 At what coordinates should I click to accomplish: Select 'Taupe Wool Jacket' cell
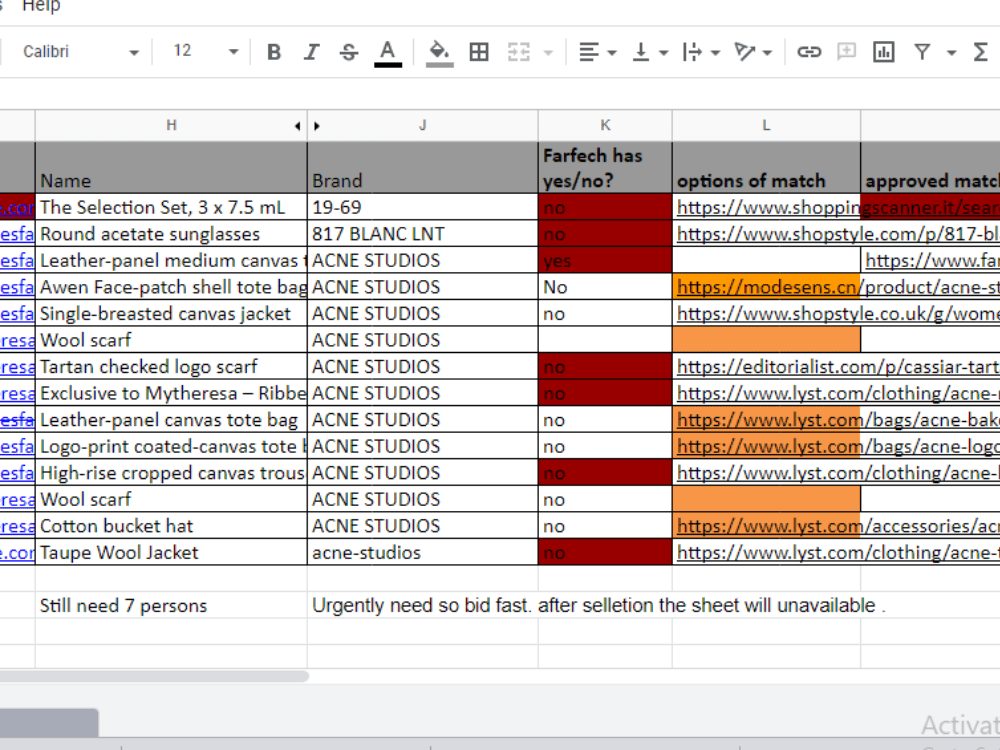tap(171, 552)
